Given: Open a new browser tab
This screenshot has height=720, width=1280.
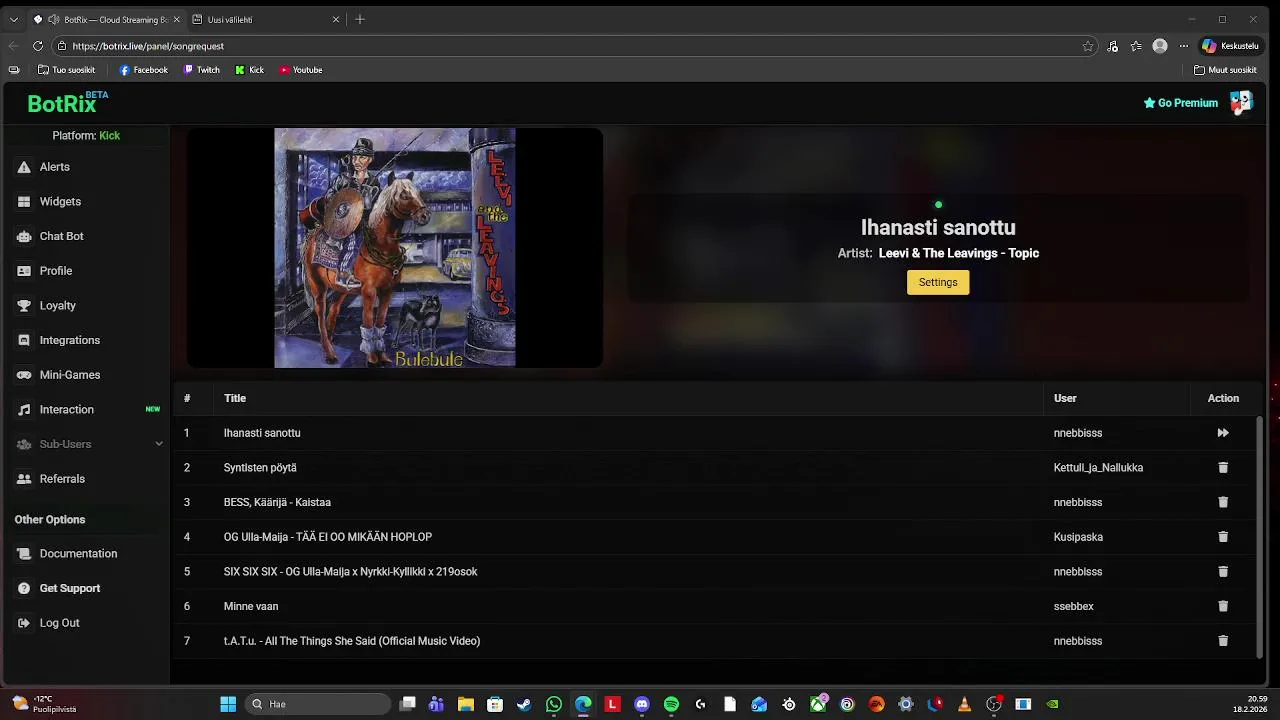Looking at the screenshot, I should [360, 19].
